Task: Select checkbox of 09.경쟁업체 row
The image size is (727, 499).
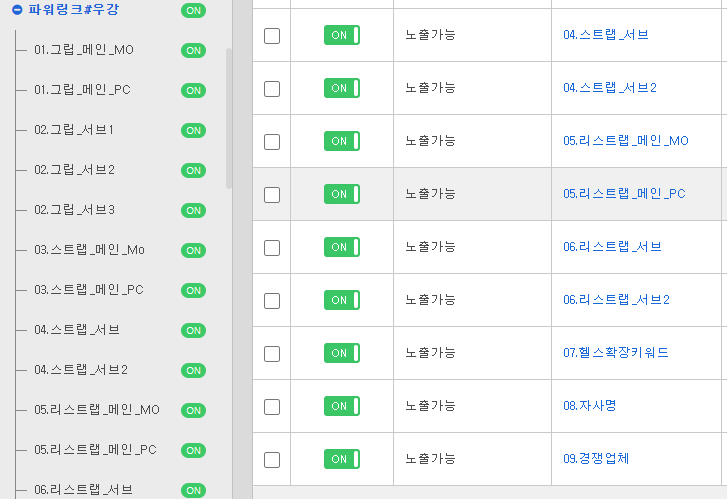Action: tap(272, 460)
